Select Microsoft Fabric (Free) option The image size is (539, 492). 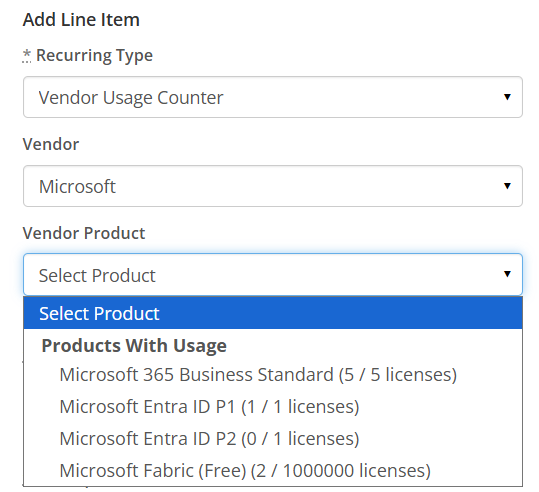[273, 470]
